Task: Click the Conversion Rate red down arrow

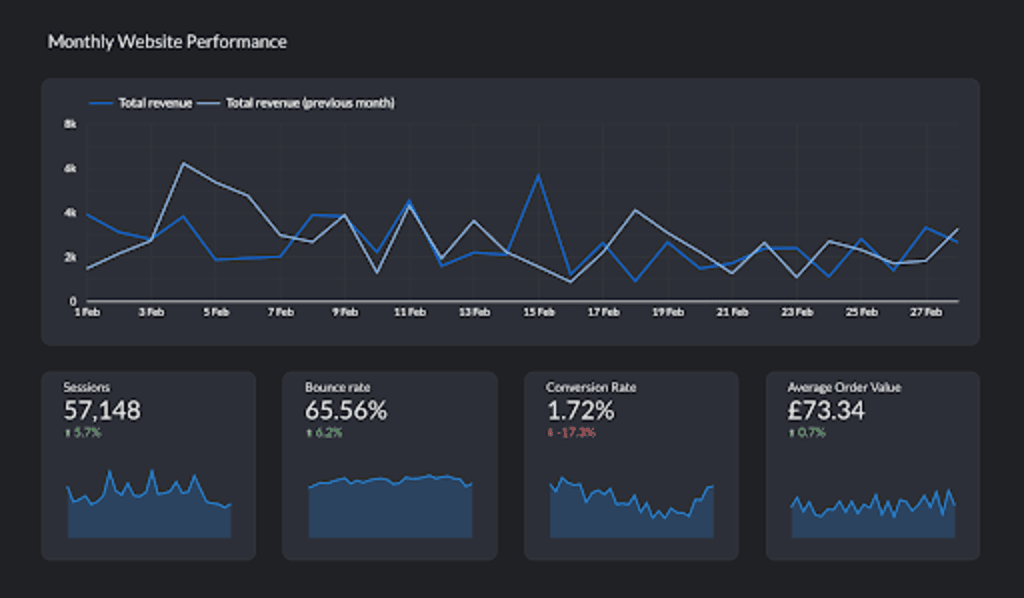Action: pos(550,433)
